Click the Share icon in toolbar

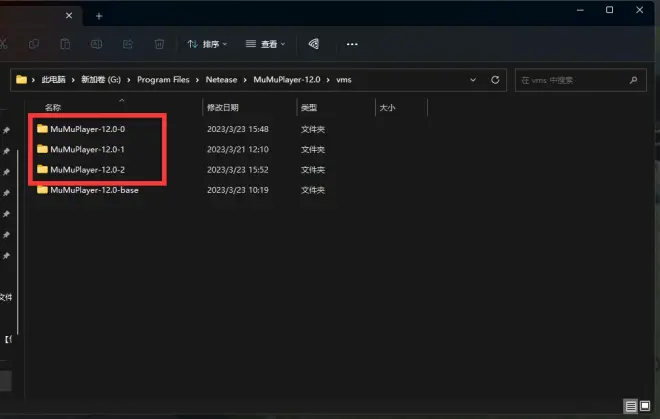click(128, 44)
